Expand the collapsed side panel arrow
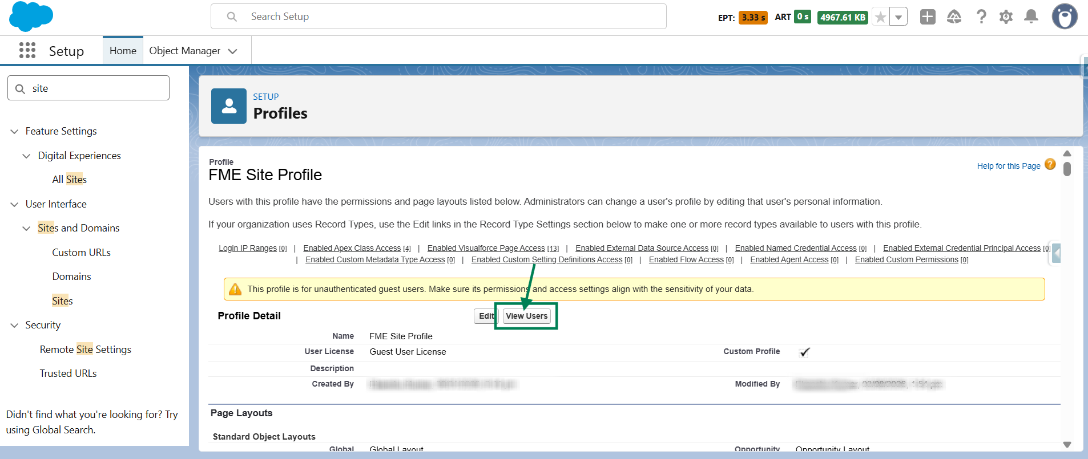This screenshot has width=1088, height=459. tap(1057, 254)
